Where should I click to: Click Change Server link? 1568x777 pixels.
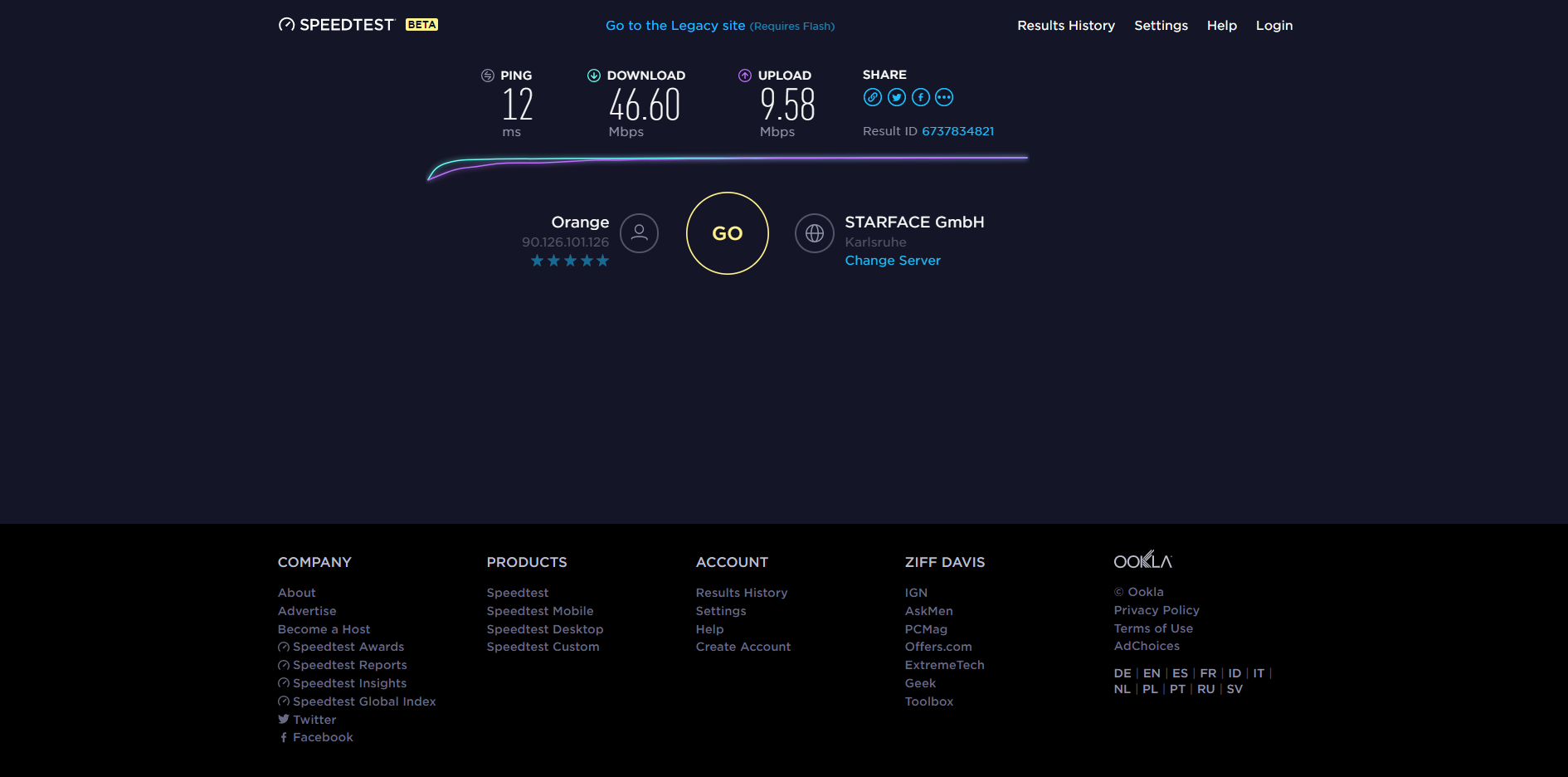pos(893,261)
